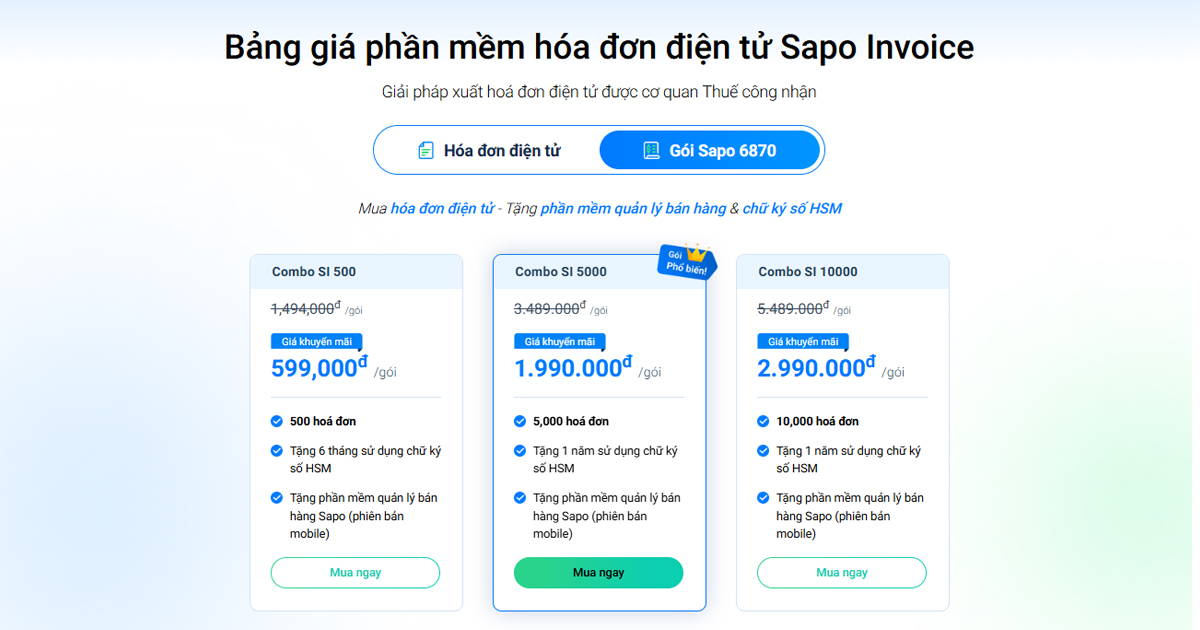
Task: Select the "Gói Sapo 6870" tab
Action: [710, 149]
